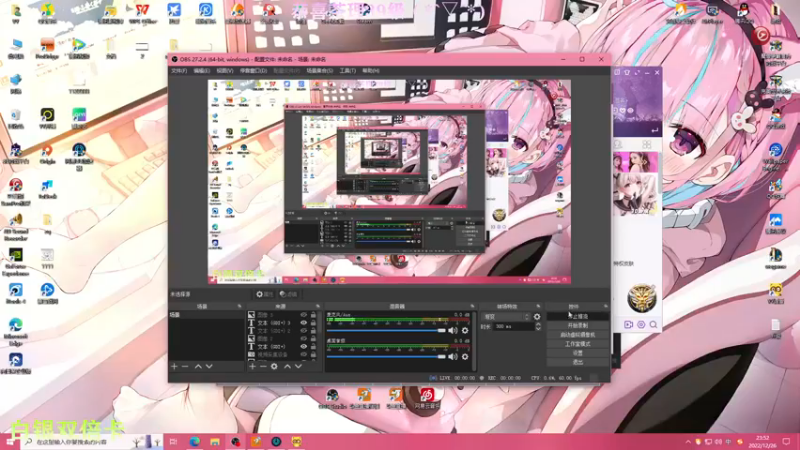This screenshot has height=450, width=800.
Task: Remove selected source with minus icon
Action: pos(263,366)
